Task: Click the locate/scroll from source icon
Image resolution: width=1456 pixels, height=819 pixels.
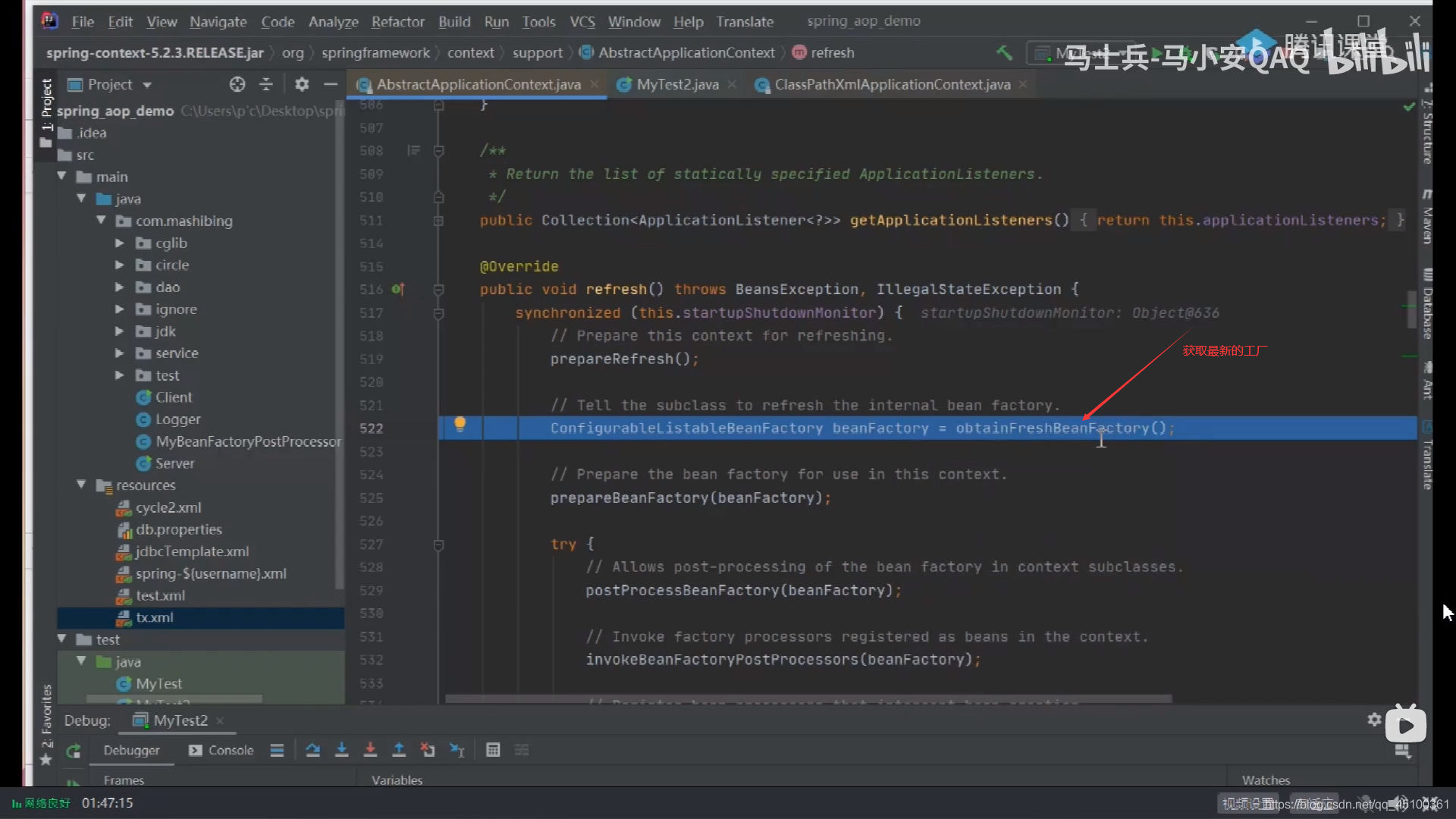Action: (237, 84)
